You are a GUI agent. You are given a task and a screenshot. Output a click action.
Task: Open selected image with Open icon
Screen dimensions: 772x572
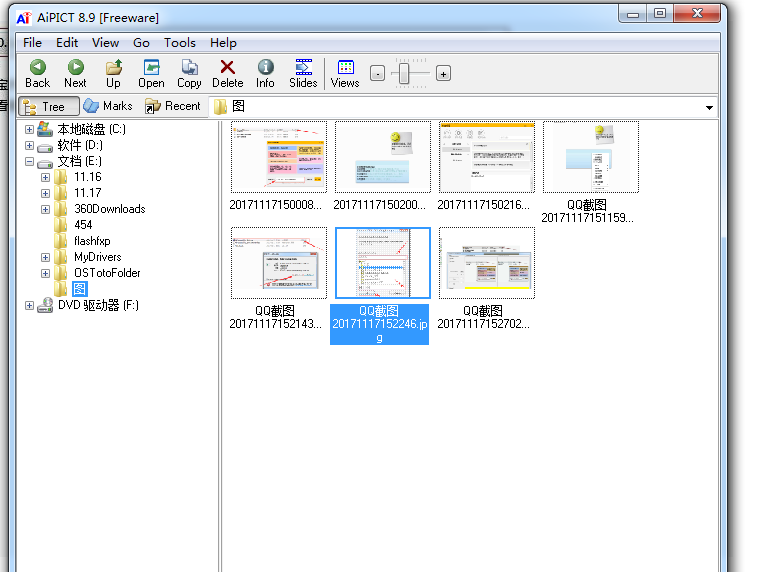(151, 73)
